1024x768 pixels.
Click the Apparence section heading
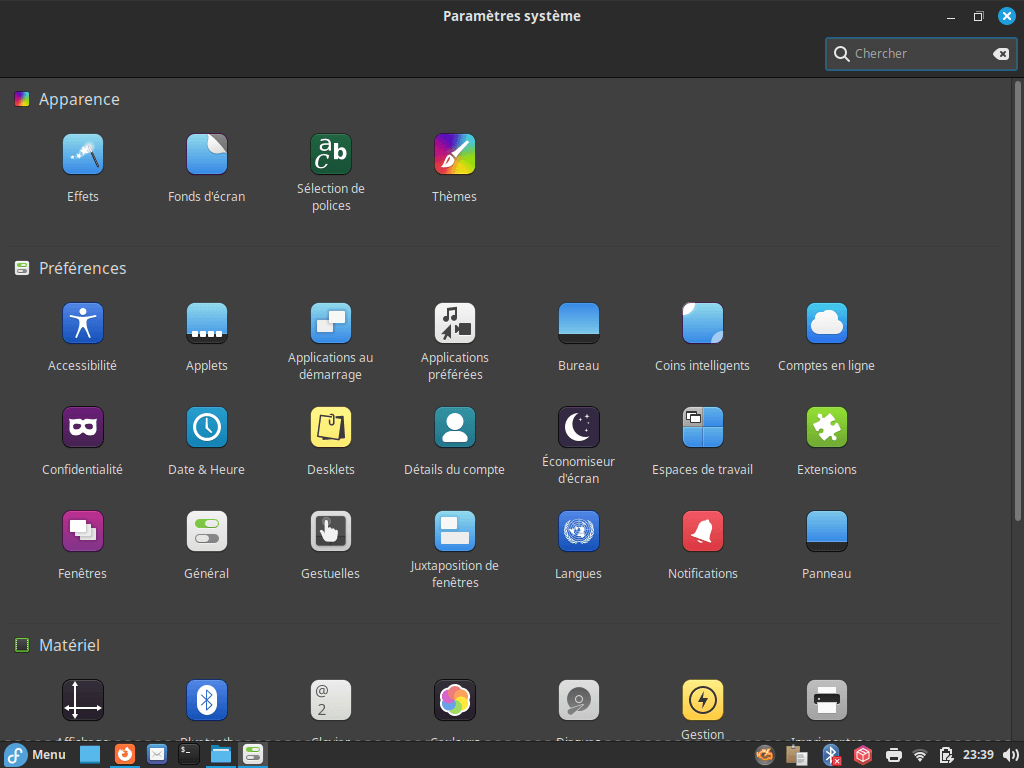79,99
